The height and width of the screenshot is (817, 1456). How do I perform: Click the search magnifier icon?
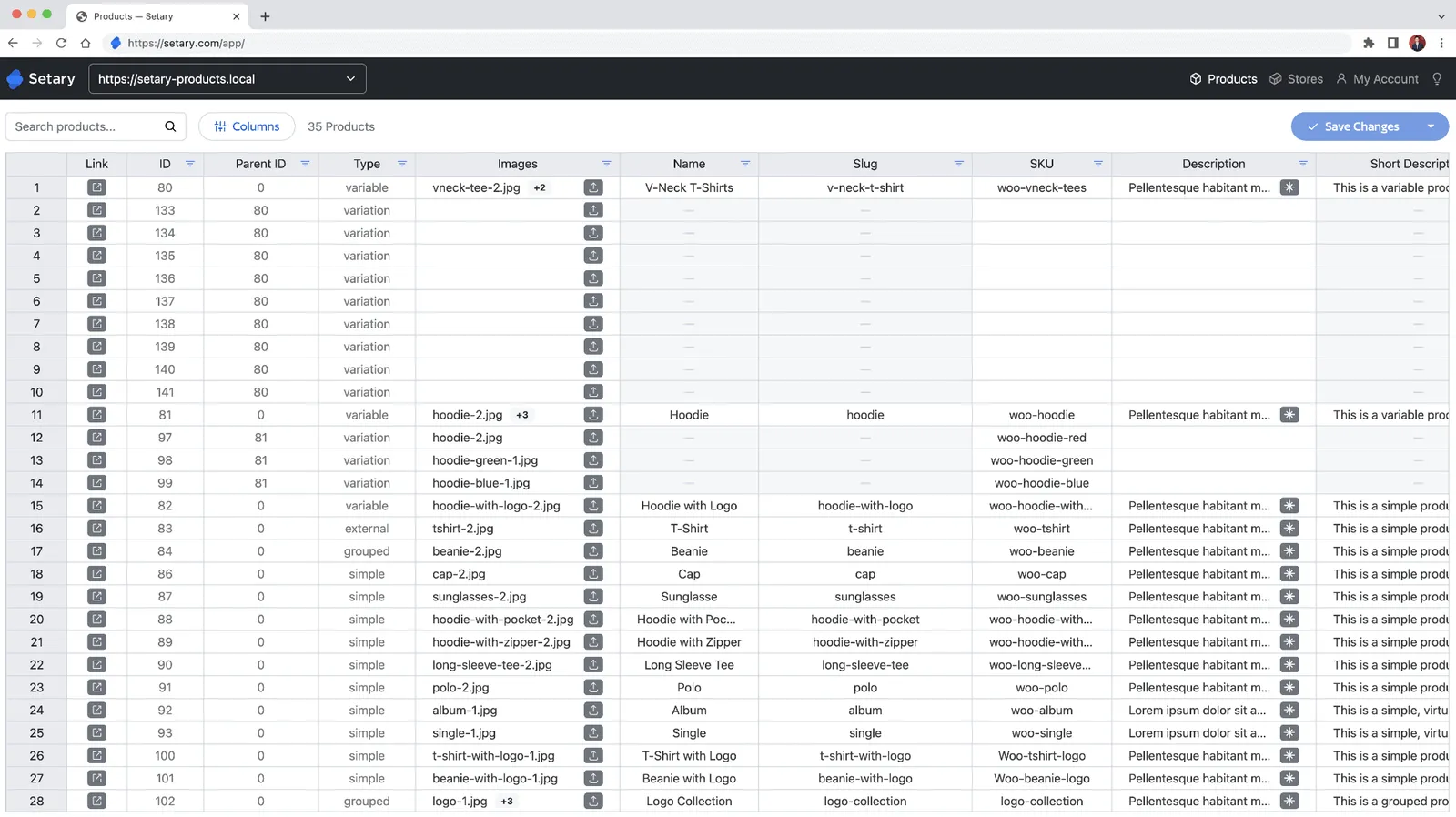click(170, 126)
